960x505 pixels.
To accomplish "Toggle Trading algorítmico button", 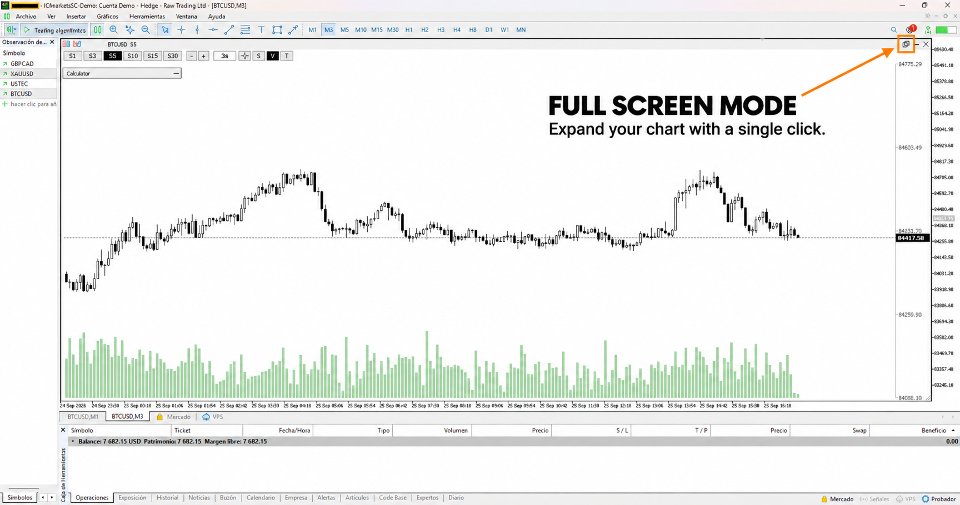I will click(54, 29).
